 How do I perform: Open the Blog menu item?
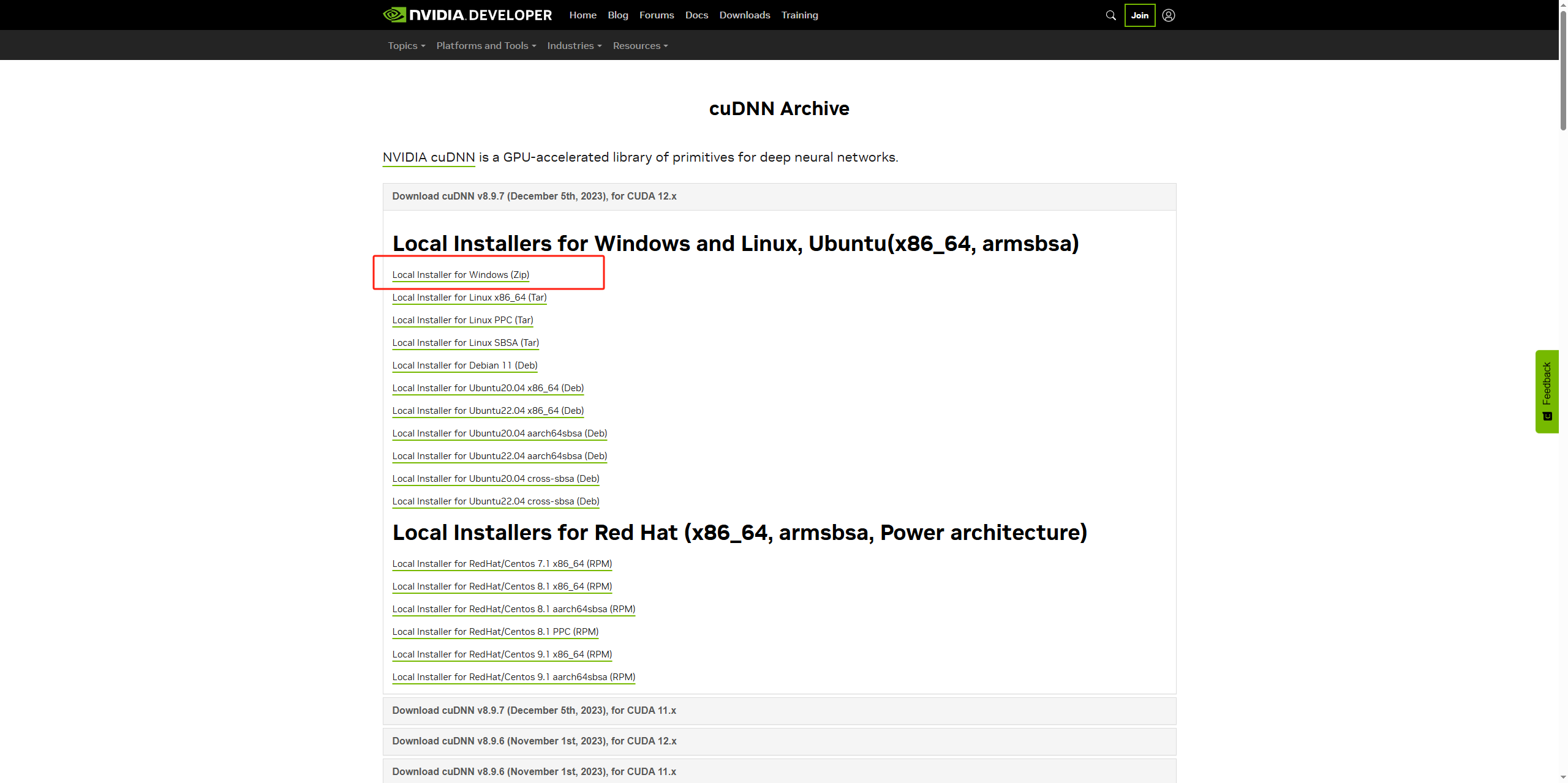click(x=618, y=15)
